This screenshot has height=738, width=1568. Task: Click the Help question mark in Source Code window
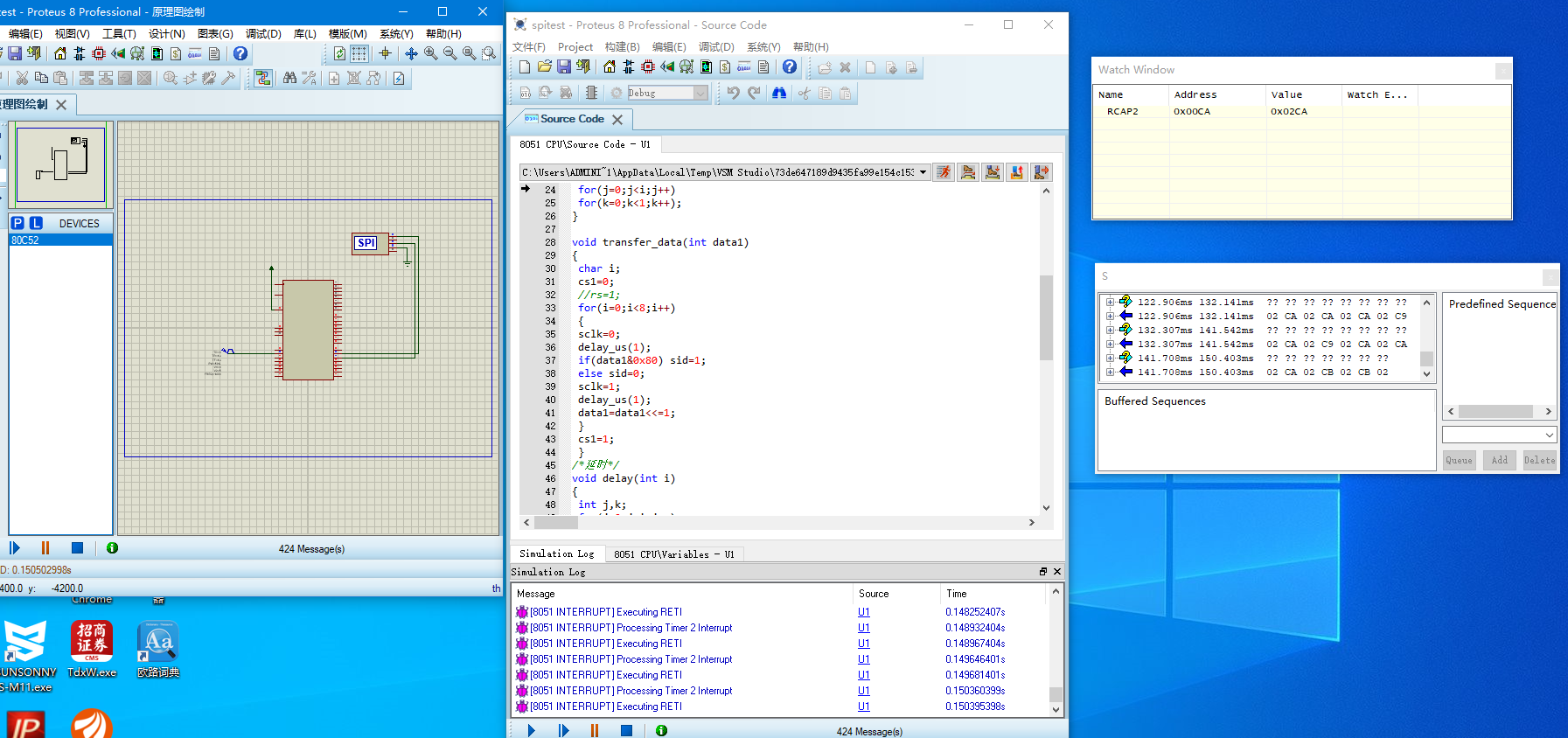(x=790, y=67)
